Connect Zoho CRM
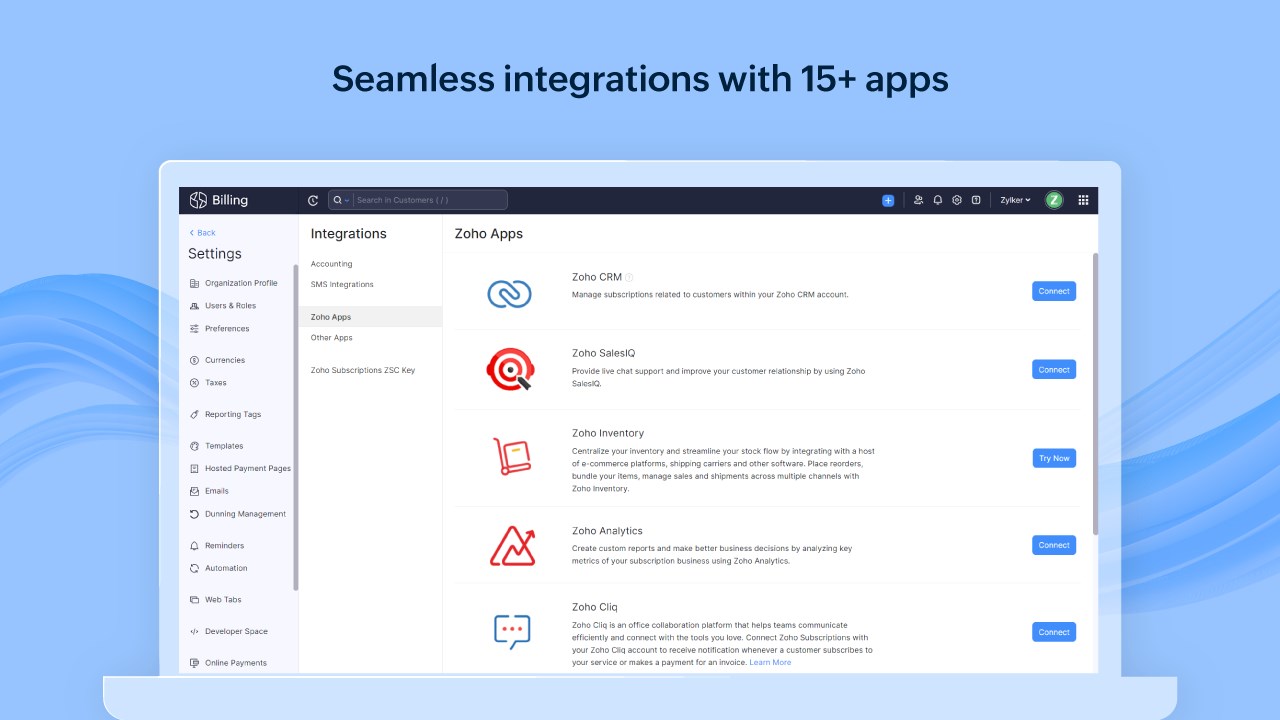 point(1054,291)
